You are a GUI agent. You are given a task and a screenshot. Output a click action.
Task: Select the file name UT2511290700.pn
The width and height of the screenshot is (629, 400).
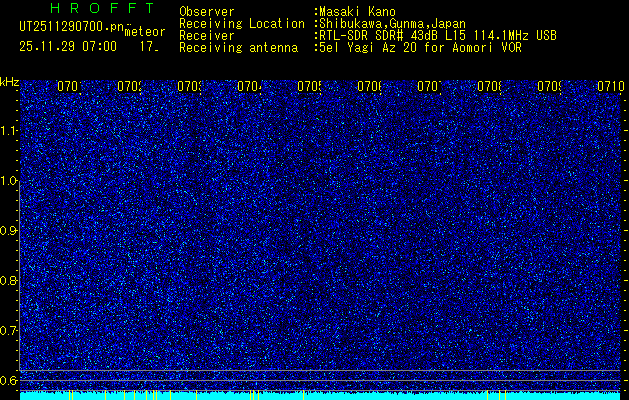[x=71, y=27]
